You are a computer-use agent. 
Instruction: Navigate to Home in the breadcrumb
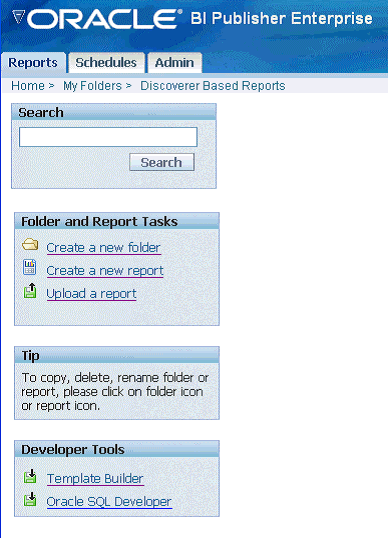28,86
